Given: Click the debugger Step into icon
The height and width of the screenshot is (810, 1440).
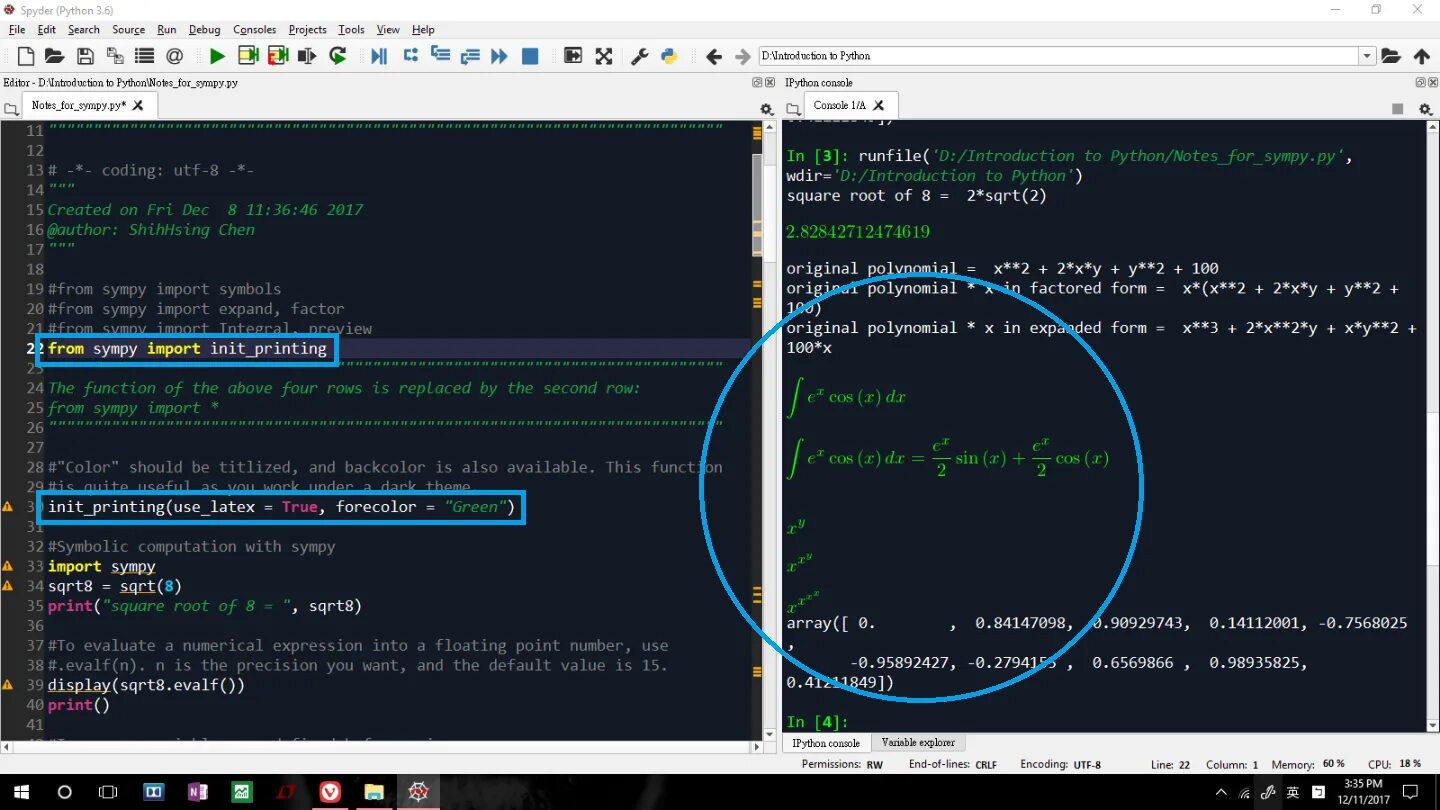Looking at the screenshot, I should pos(440,56).
